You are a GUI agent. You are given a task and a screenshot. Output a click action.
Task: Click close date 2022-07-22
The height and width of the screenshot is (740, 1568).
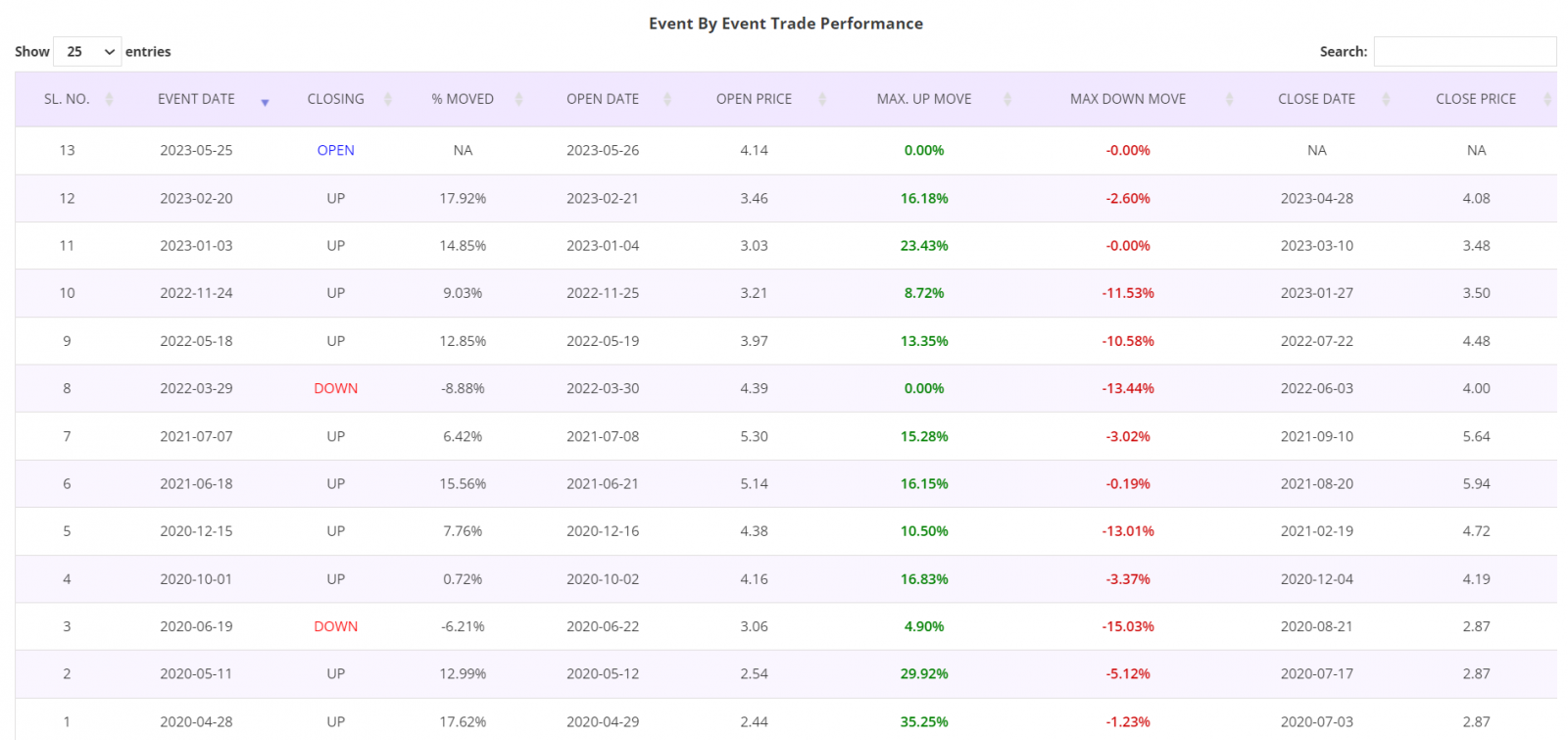click(1317, 341)
